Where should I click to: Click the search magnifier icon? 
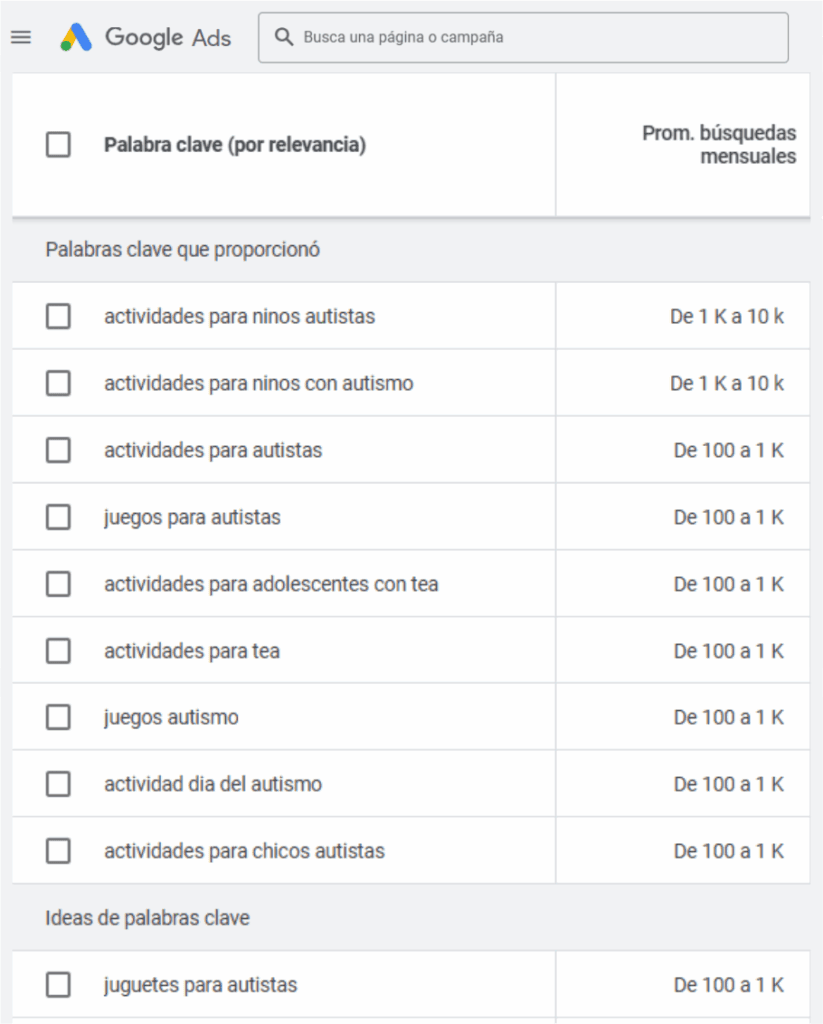pyautogui.click(x=284, y=38)
